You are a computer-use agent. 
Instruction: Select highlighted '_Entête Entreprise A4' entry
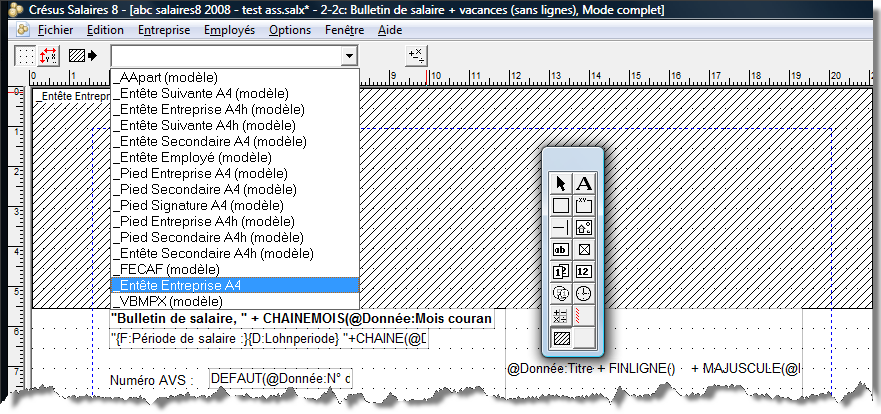[235, 285]
